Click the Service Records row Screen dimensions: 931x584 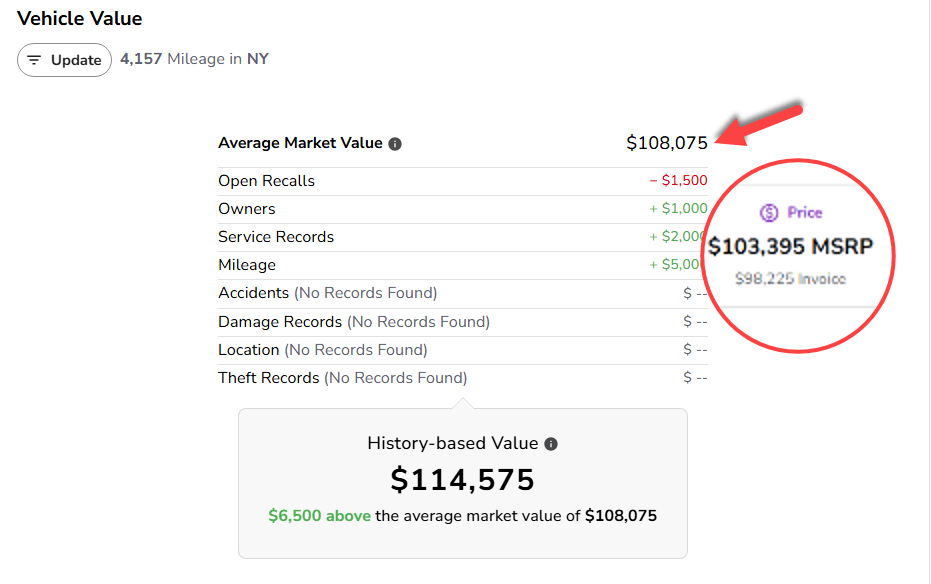pyautogui.click(x=463, y=237)
